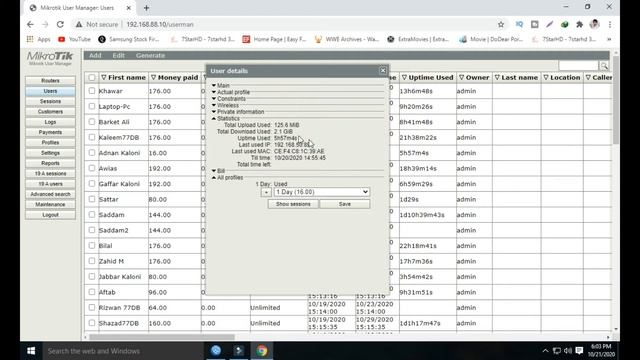Expand the Actual profile section
Screen dimensions: 640x360
(x=231, y=92)
